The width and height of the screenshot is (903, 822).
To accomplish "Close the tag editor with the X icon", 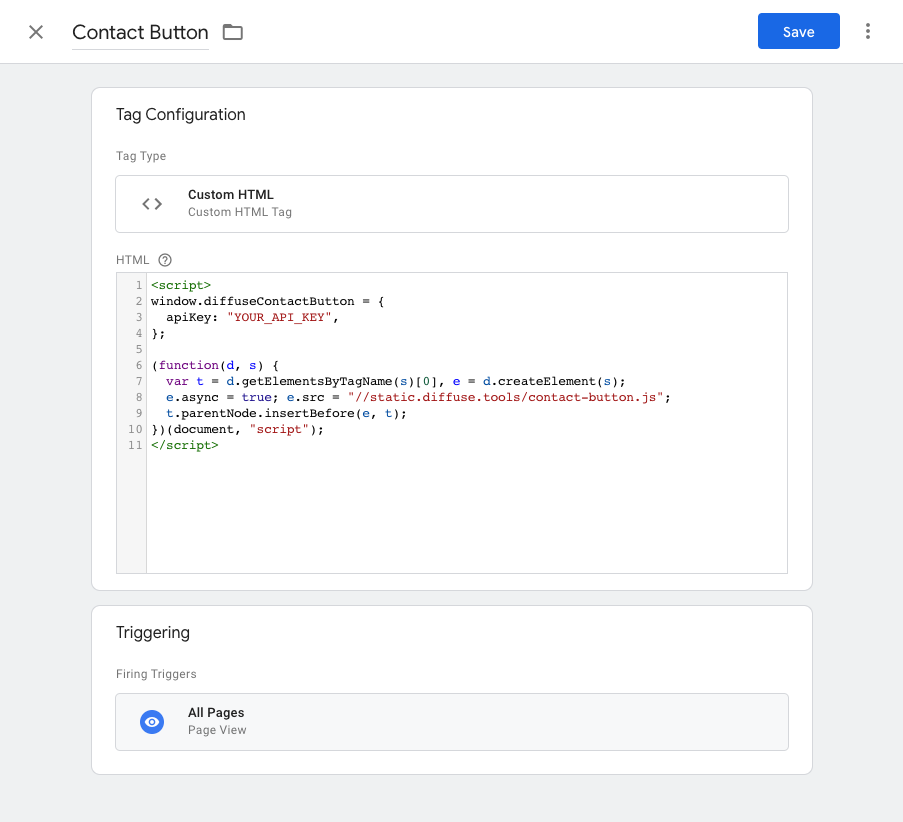I will tap(36, 32).
